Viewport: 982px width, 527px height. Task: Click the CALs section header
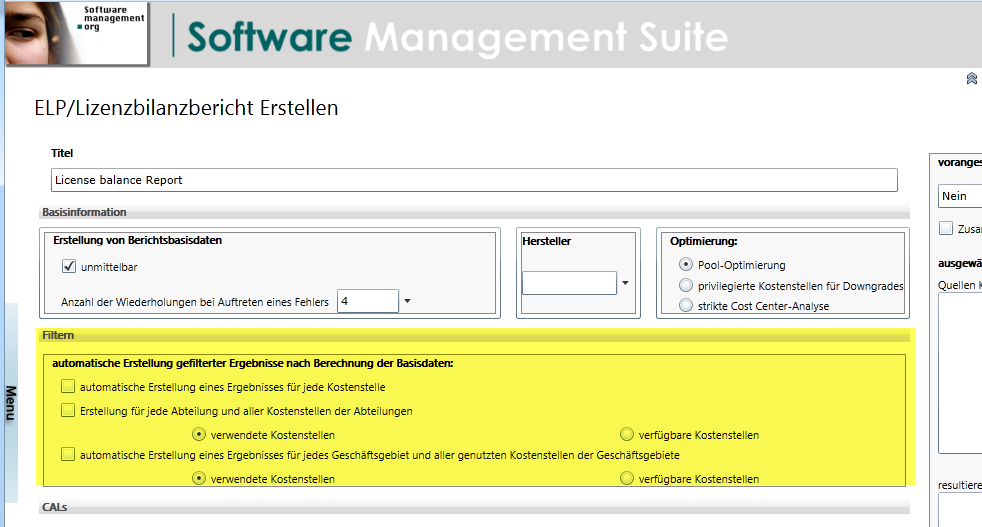tap(56, 508)
